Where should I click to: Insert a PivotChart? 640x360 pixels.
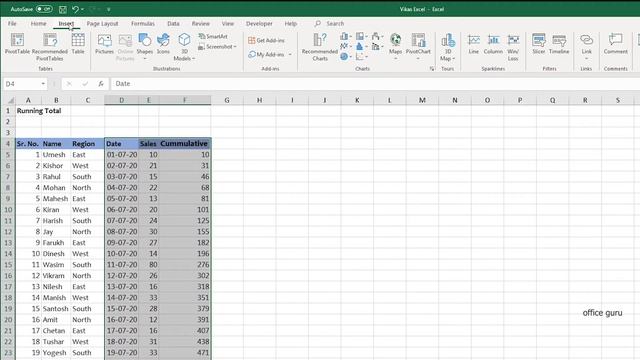coord(418,46)
